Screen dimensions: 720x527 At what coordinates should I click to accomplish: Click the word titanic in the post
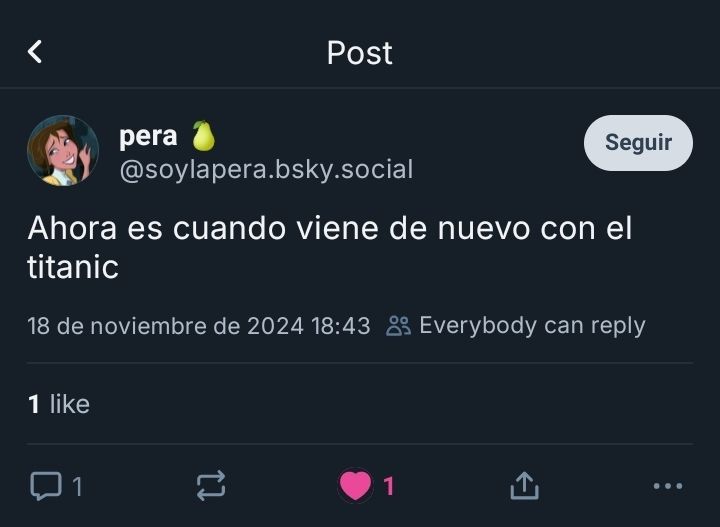[73, 267]
